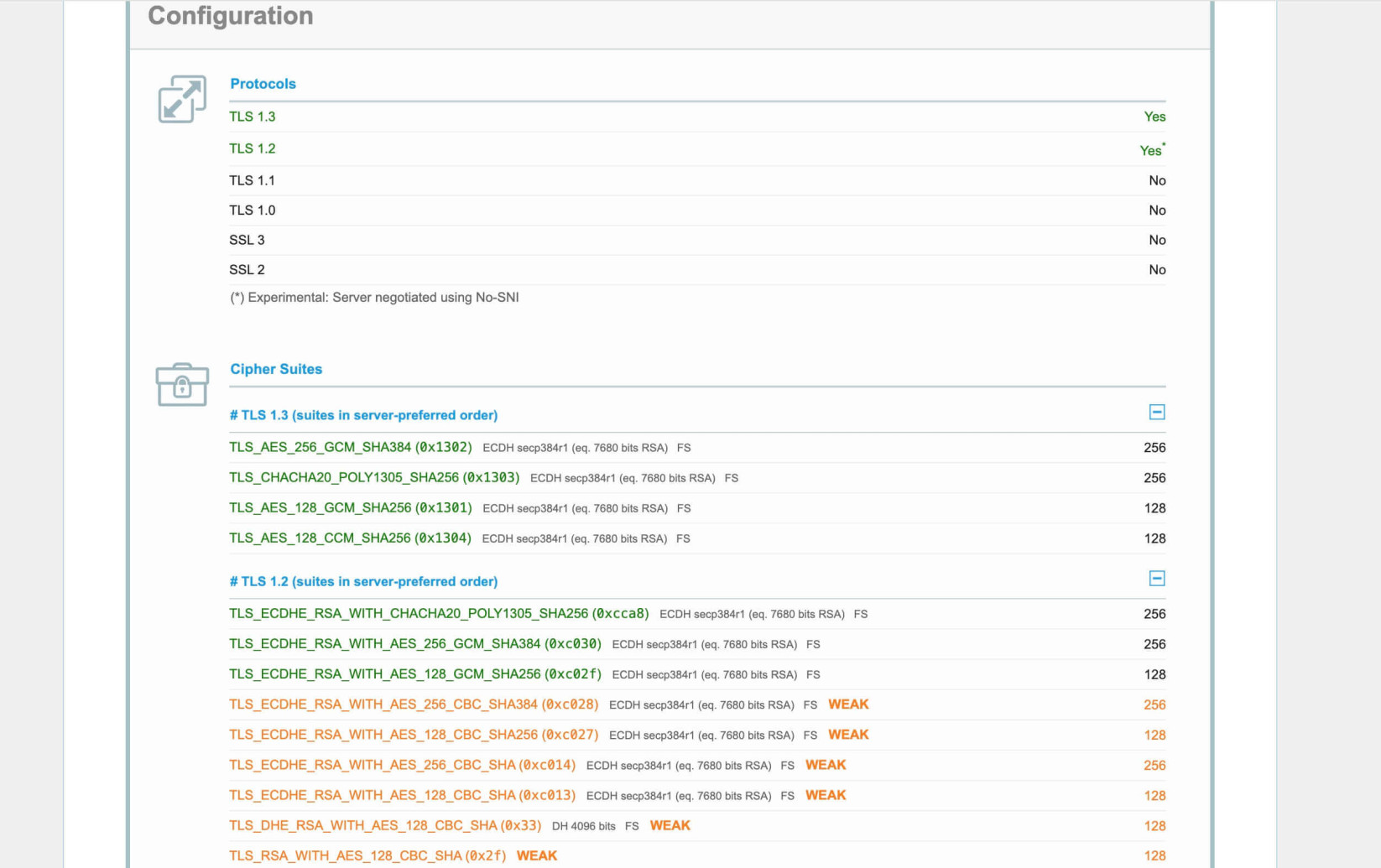The image size is (1381, 868).
Task: Select the ECDHE_RSA CHACHA20_POLY1305 (0xcca8) cipher
Action: coord(439,614)
